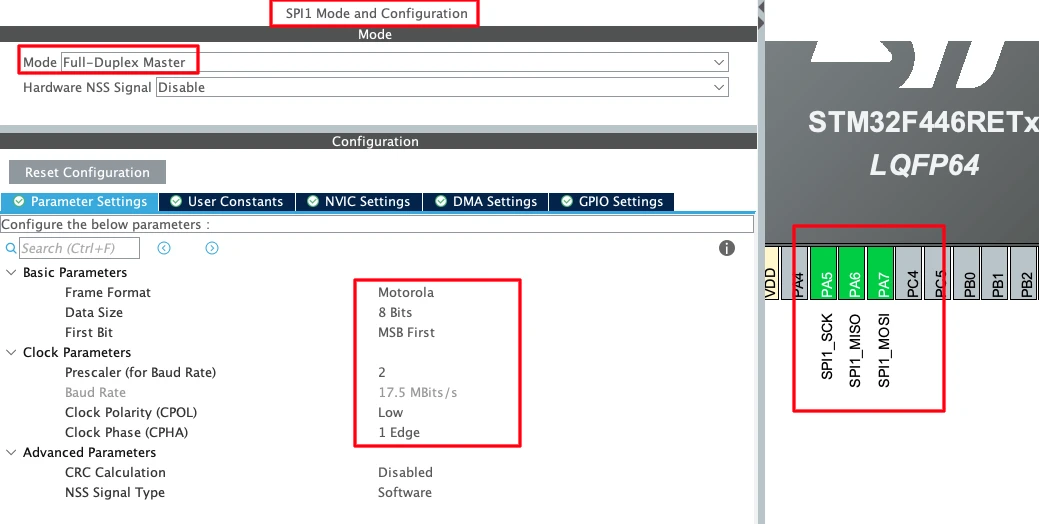Click the gray PC4 pin
The image size is (1039, 524).
click(909, 272)
